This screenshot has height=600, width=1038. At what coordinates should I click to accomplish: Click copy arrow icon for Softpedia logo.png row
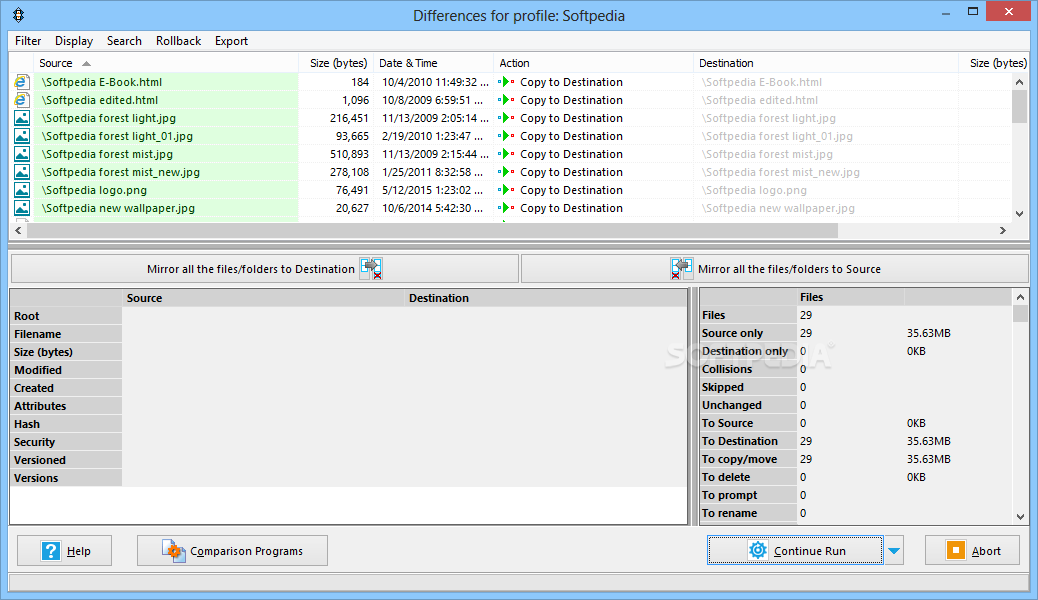(506, 190)
